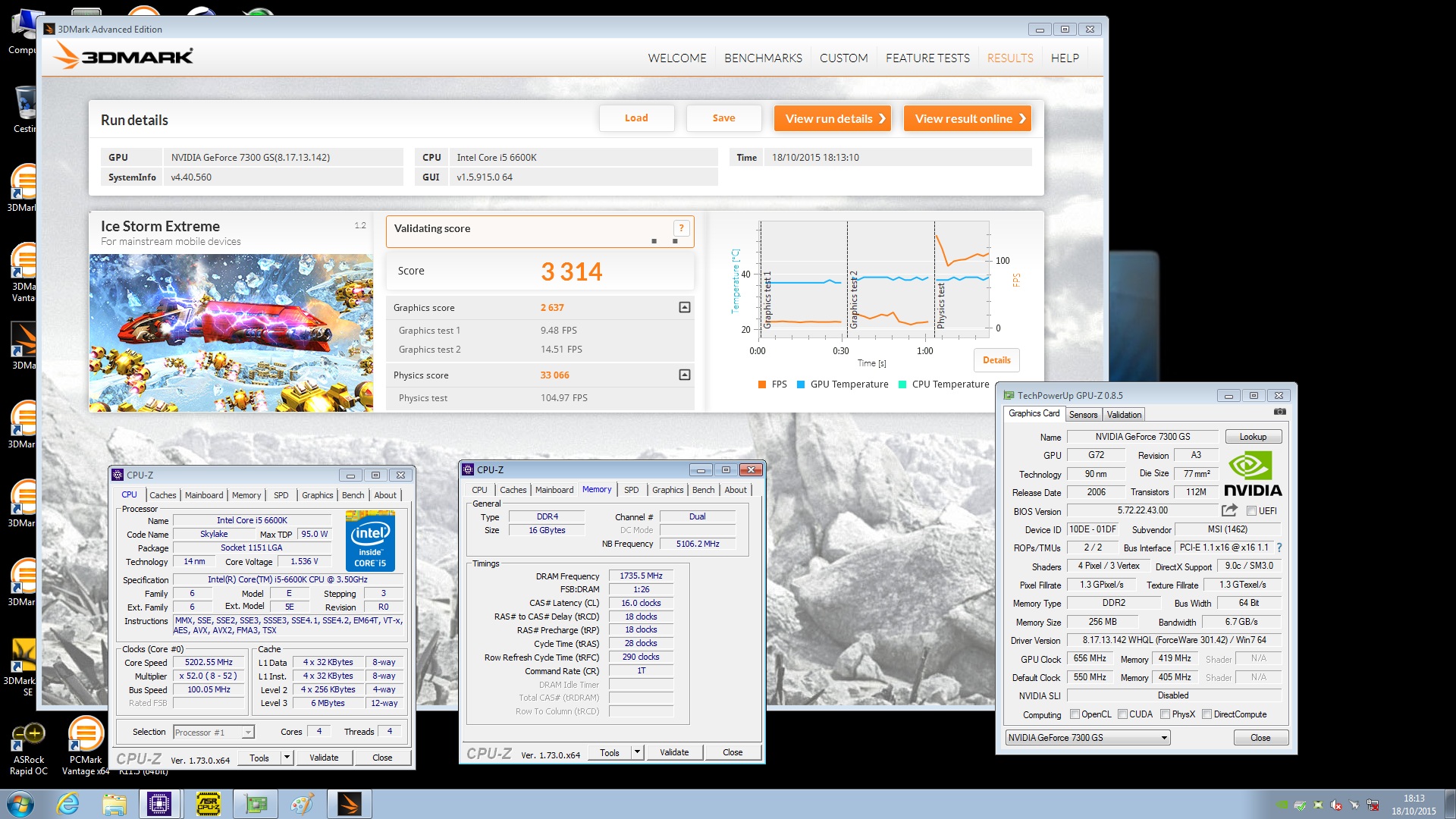
Task: Open the Validation tab in GPU-Z
Action: pyautogui.click(x=1124, y=415)
